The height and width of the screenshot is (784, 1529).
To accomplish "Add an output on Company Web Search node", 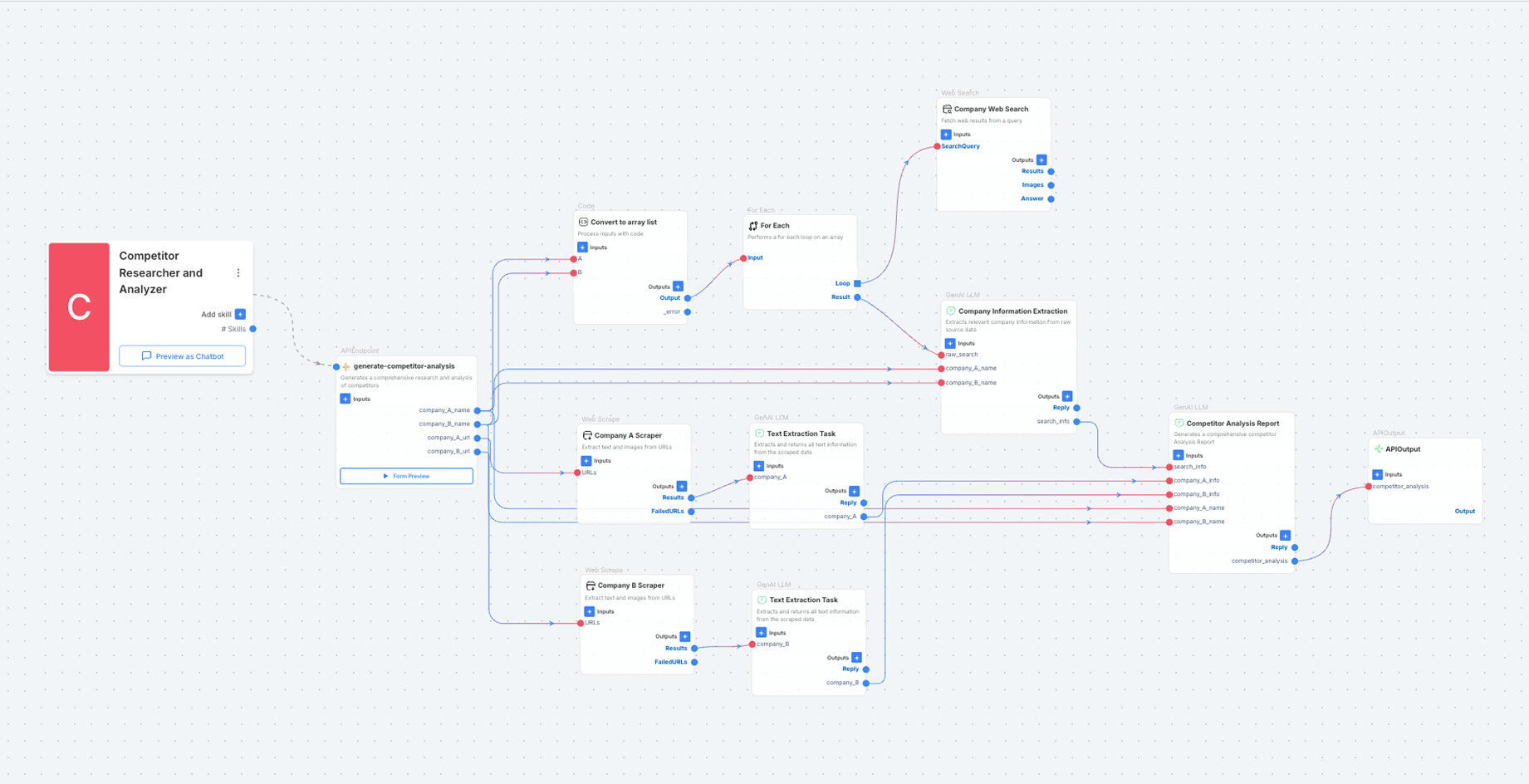I will 1041,159.
